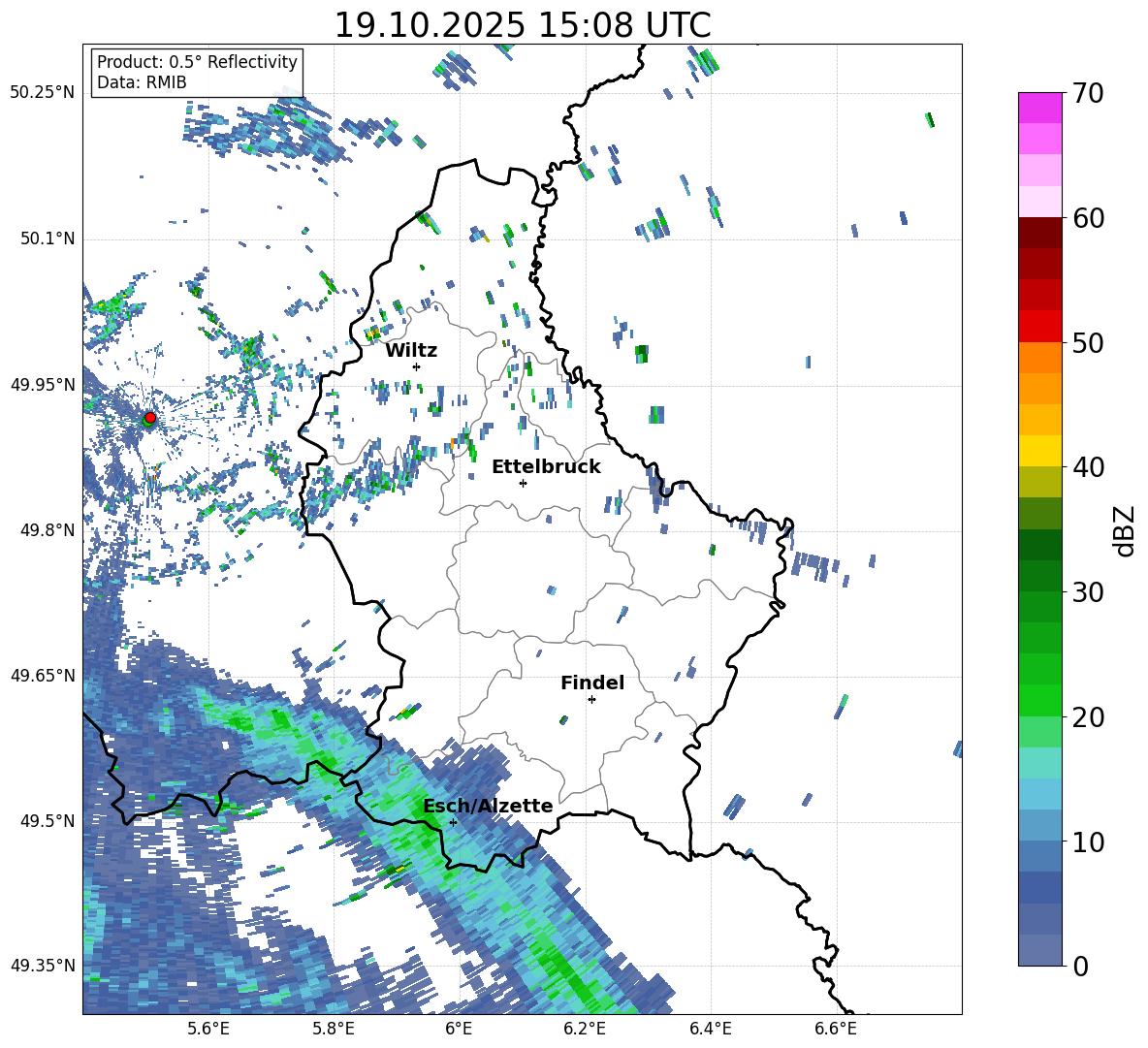Click the title '19.10.2025 15:08 UTC'
1148x1048 pixels.
point(522,25)
